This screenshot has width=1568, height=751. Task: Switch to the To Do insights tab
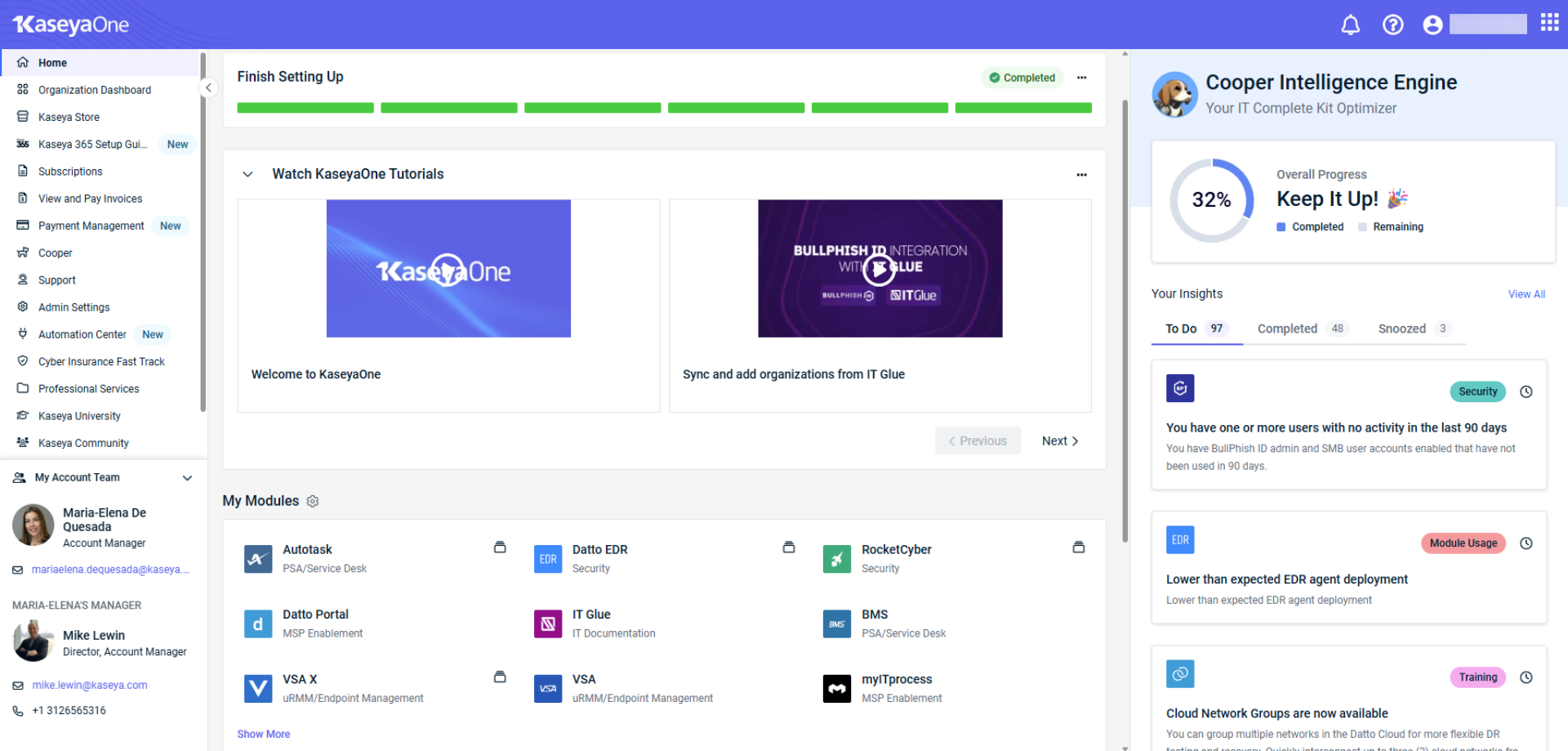pos(1196,329)
